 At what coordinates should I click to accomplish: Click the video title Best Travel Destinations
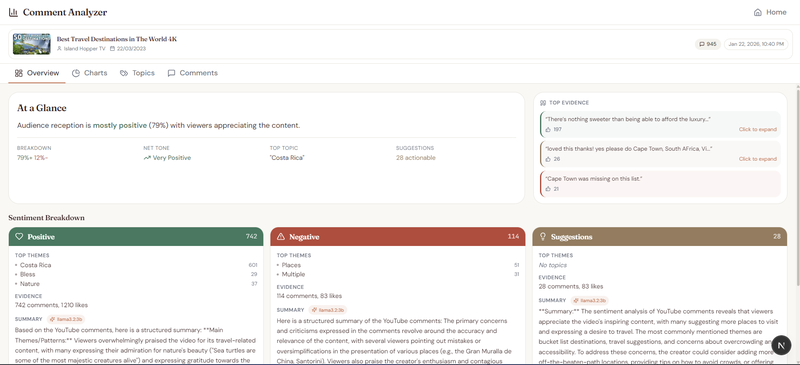point(117,39)
